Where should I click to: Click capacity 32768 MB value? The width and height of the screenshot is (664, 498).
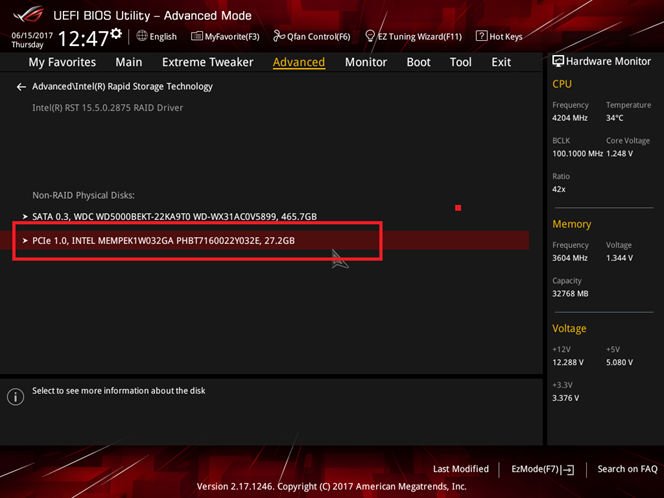point(570,293)
